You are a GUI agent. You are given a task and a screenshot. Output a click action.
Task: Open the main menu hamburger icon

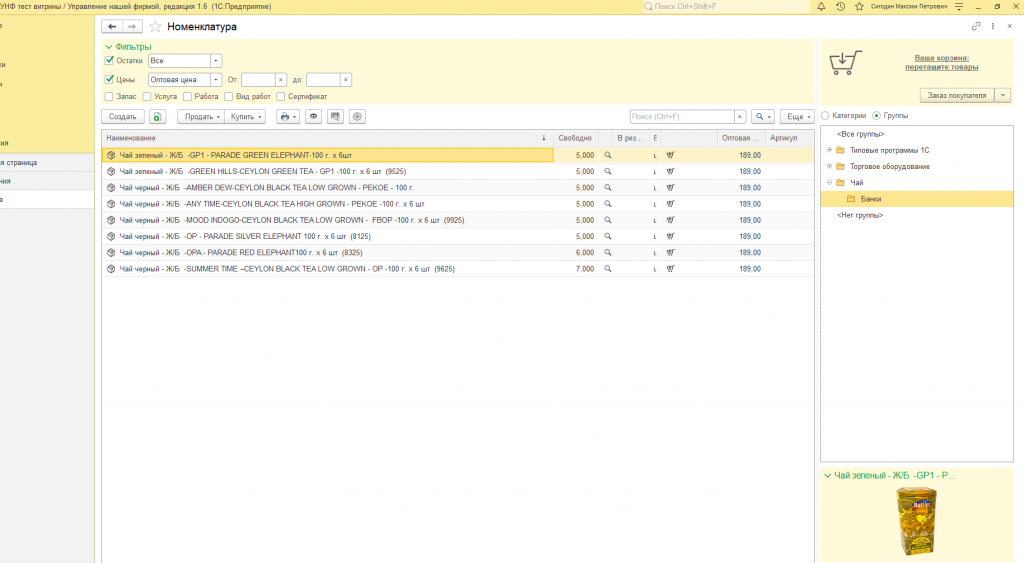pyautogui.click(x=959, y=7)
